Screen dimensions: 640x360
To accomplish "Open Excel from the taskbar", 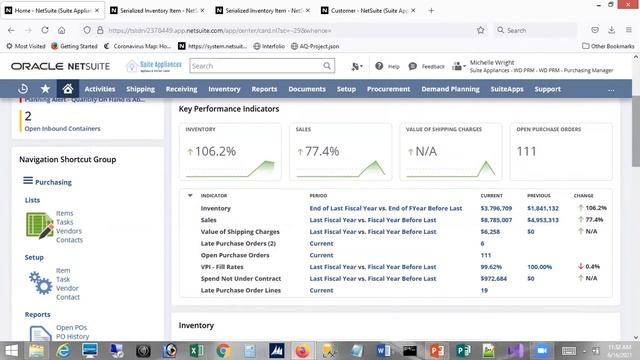I will tap(197, 351).
